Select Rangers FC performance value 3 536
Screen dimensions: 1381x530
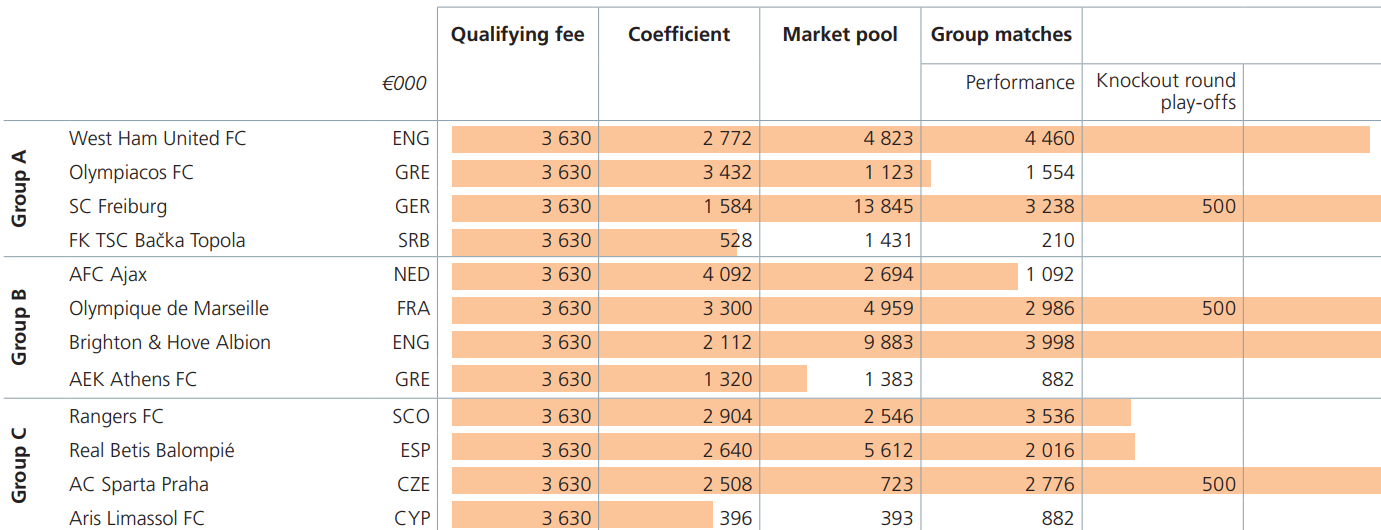(x=1049, y=417)
